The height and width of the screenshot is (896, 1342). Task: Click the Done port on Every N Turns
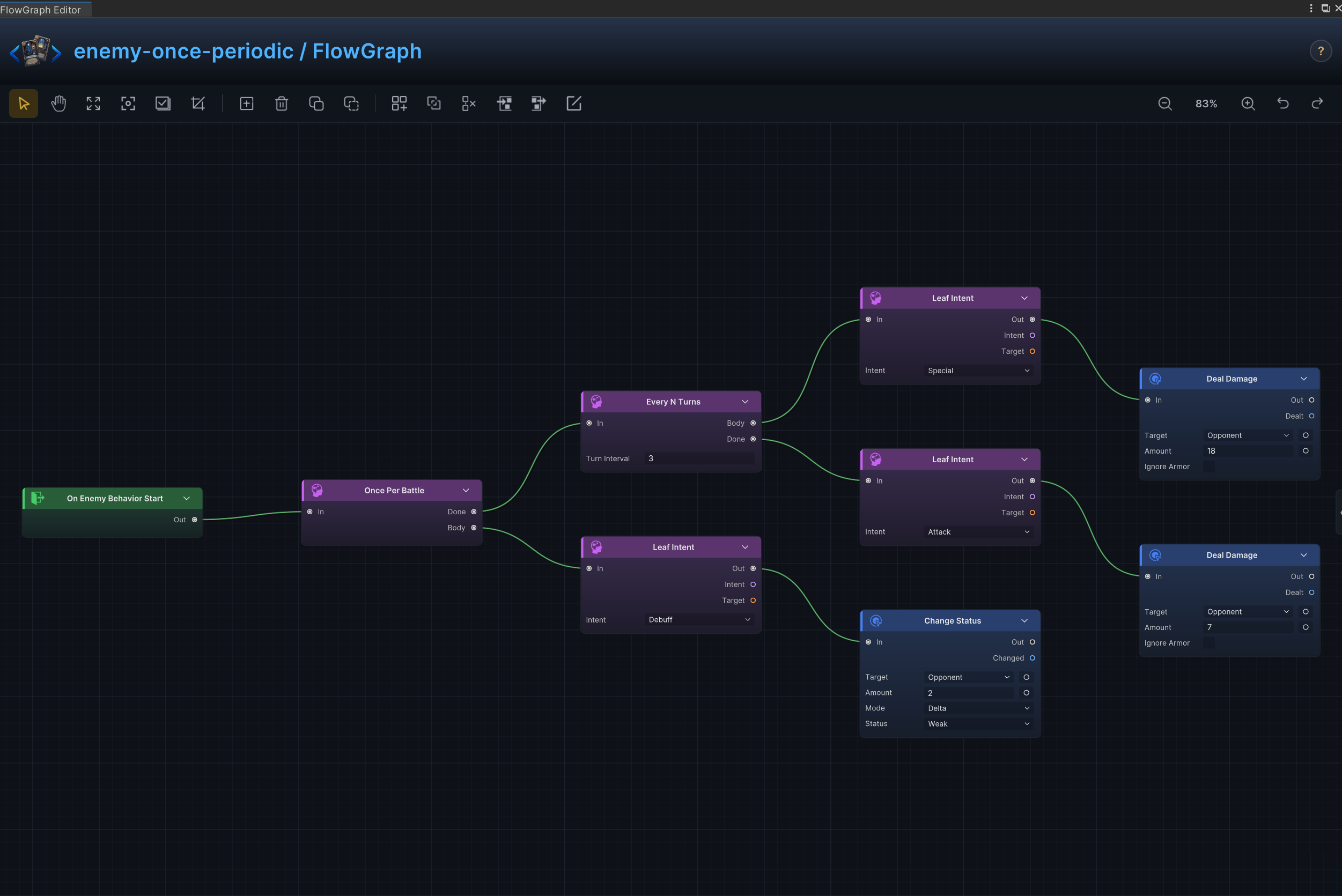pos(753,439)
